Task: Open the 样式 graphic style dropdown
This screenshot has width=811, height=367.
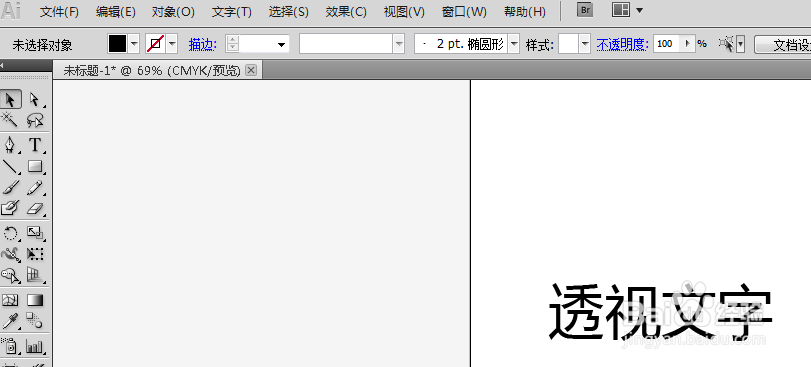Action: click(x=585, y=44)
